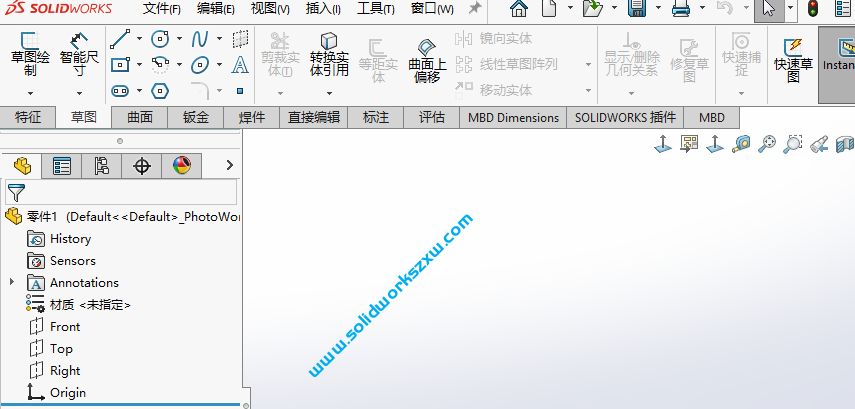Open the Slot tool dropdown arrow

tap(139, 91)
